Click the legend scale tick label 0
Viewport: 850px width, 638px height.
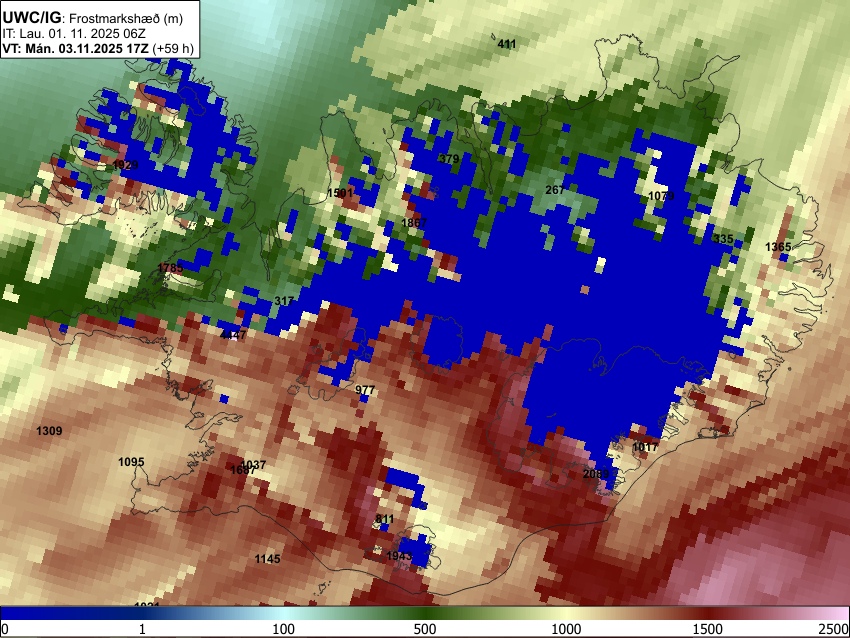[x=5, y=629]
